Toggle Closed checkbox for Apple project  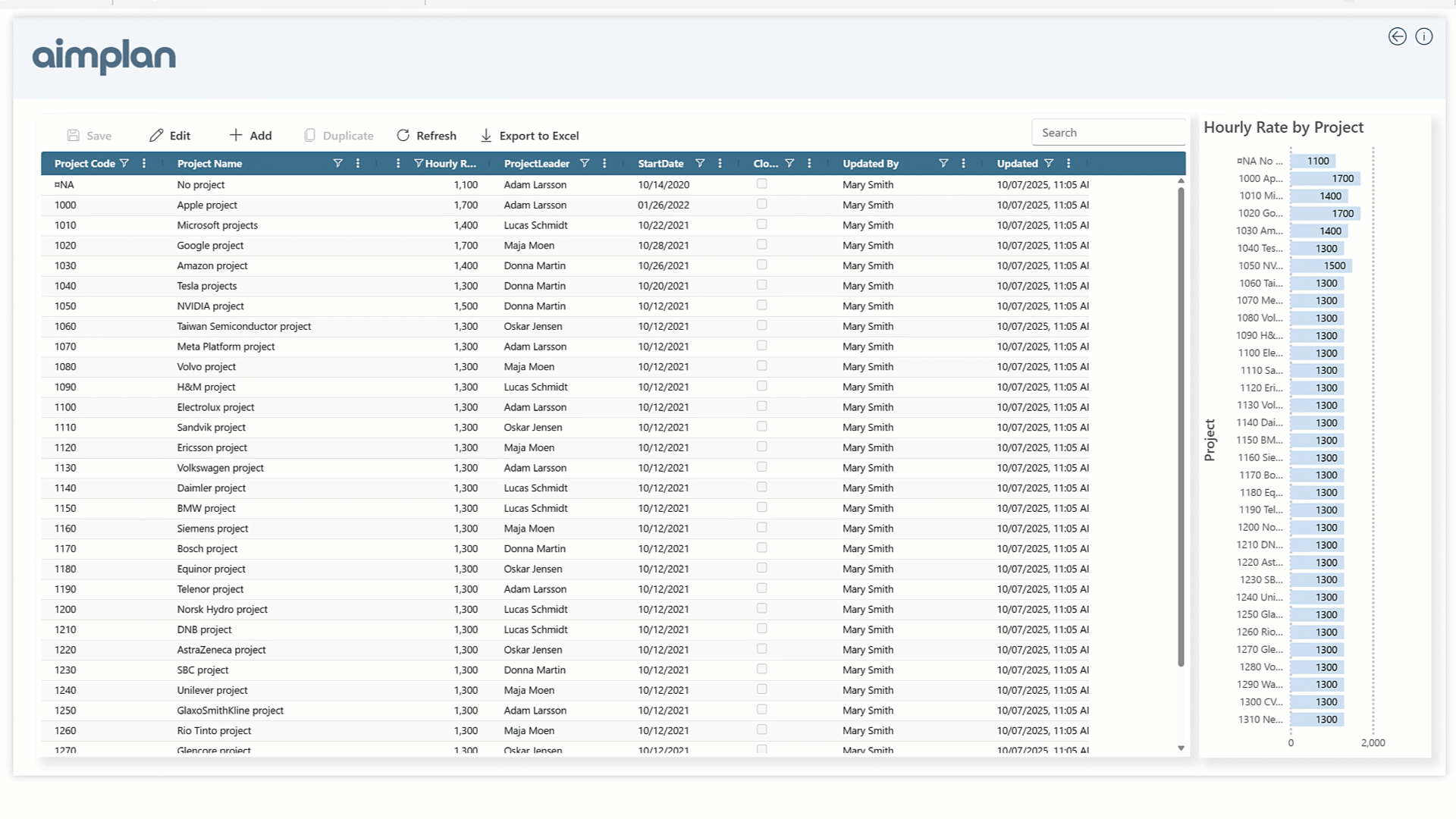point(761,204)
